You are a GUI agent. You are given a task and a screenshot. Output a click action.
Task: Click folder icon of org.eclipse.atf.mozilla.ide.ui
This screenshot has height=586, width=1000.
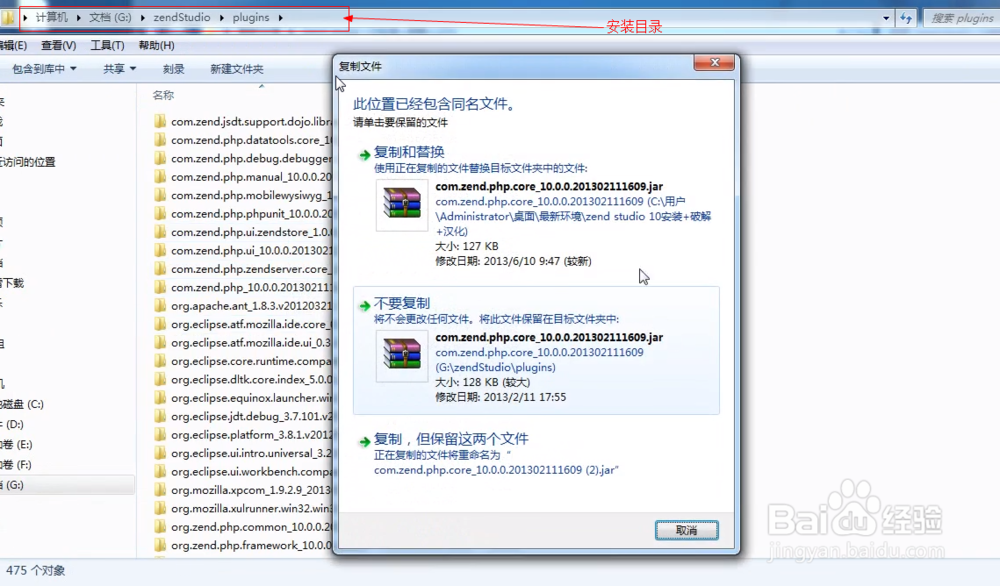[x=160, y=342]
